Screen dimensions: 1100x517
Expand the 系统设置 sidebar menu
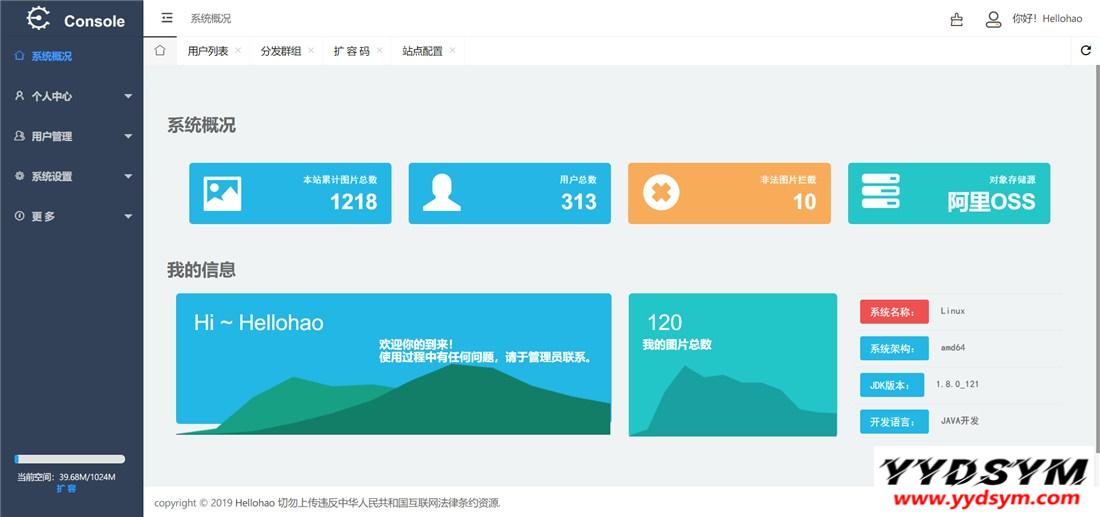[x=70, y=176]
